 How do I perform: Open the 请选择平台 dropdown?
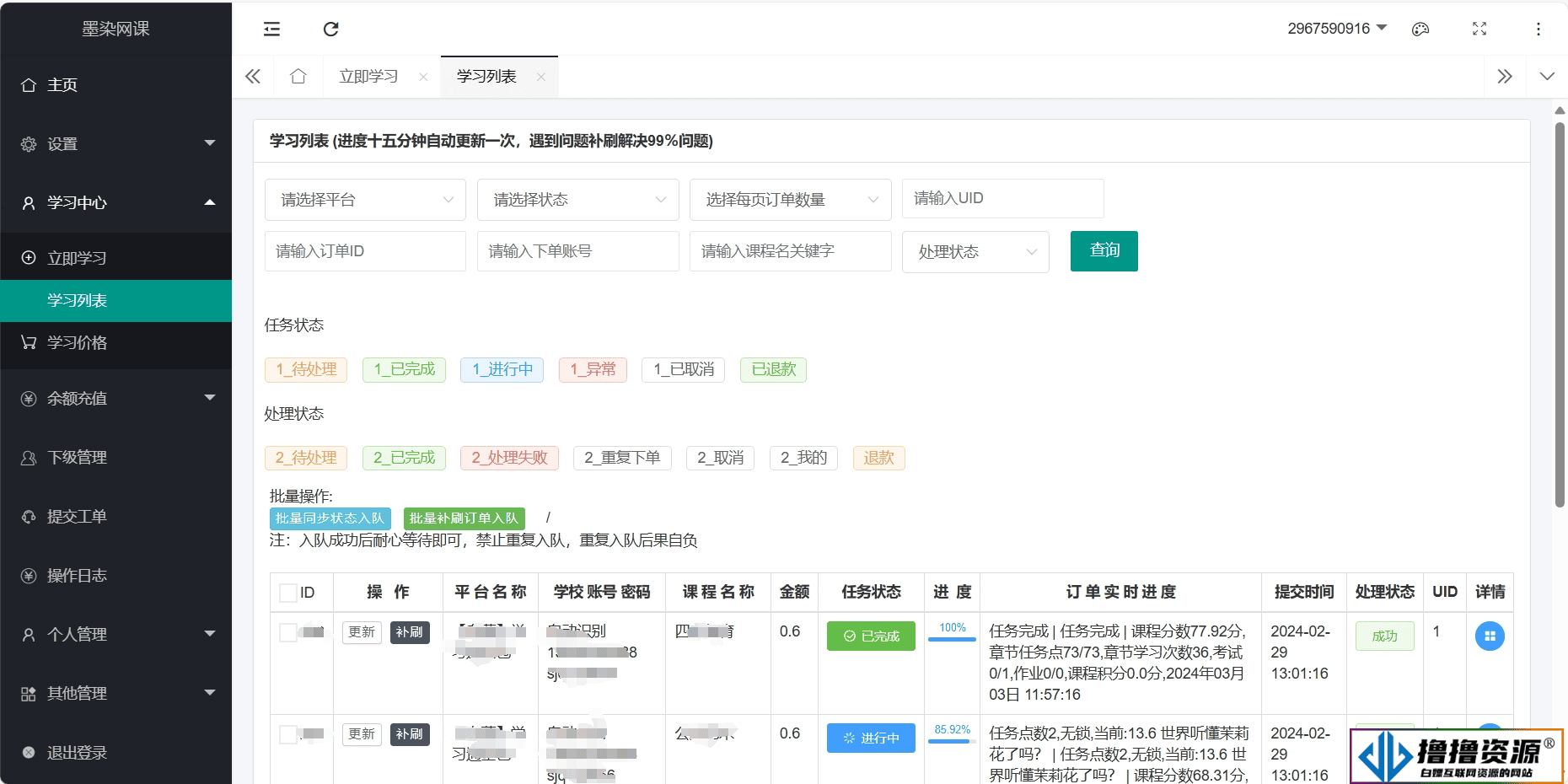coord(365,200)
